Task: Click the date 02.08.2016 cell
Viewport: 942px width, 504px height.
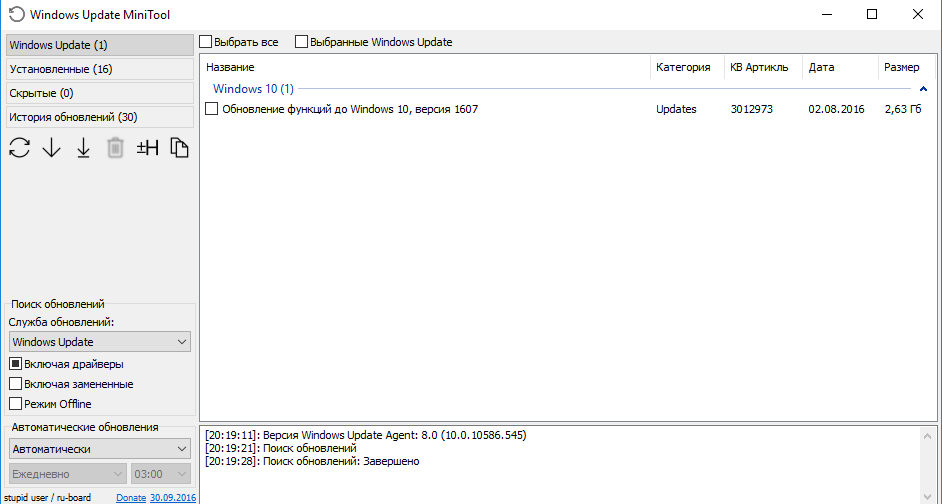Action: pos(836,109)
